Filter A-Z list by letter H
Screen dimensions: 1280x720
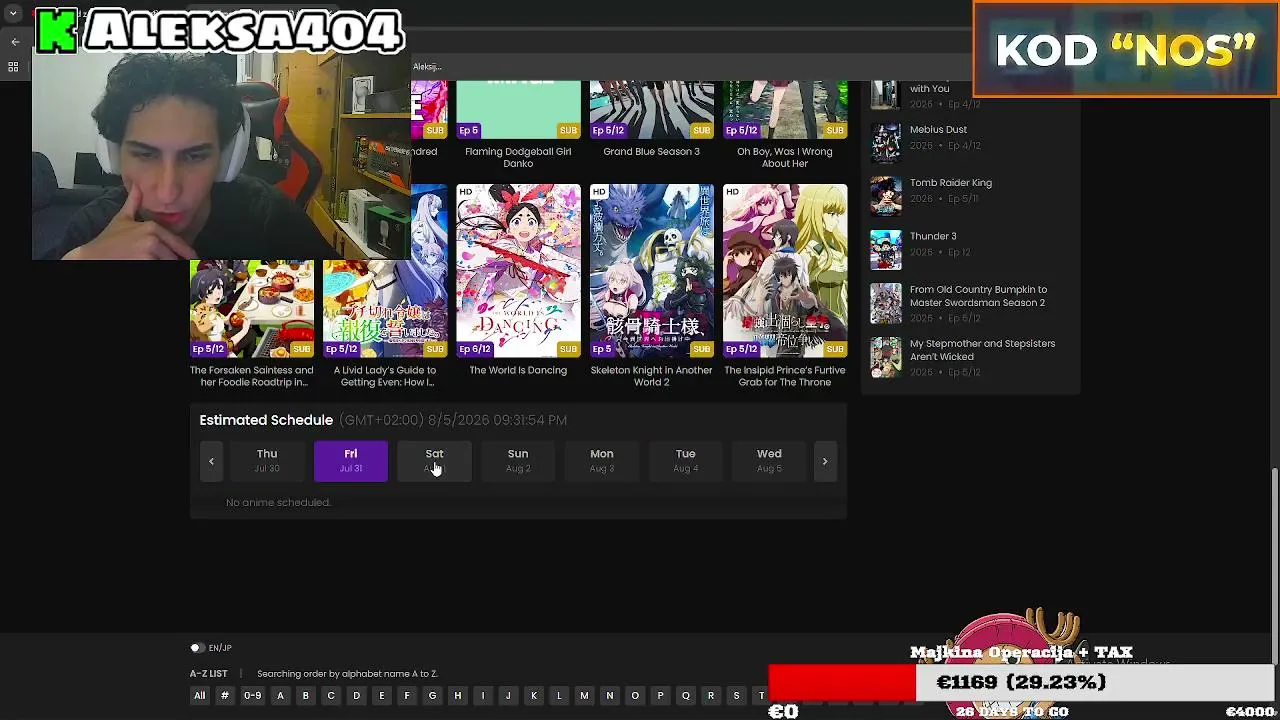pyautogui.click(x=458, y=696)
